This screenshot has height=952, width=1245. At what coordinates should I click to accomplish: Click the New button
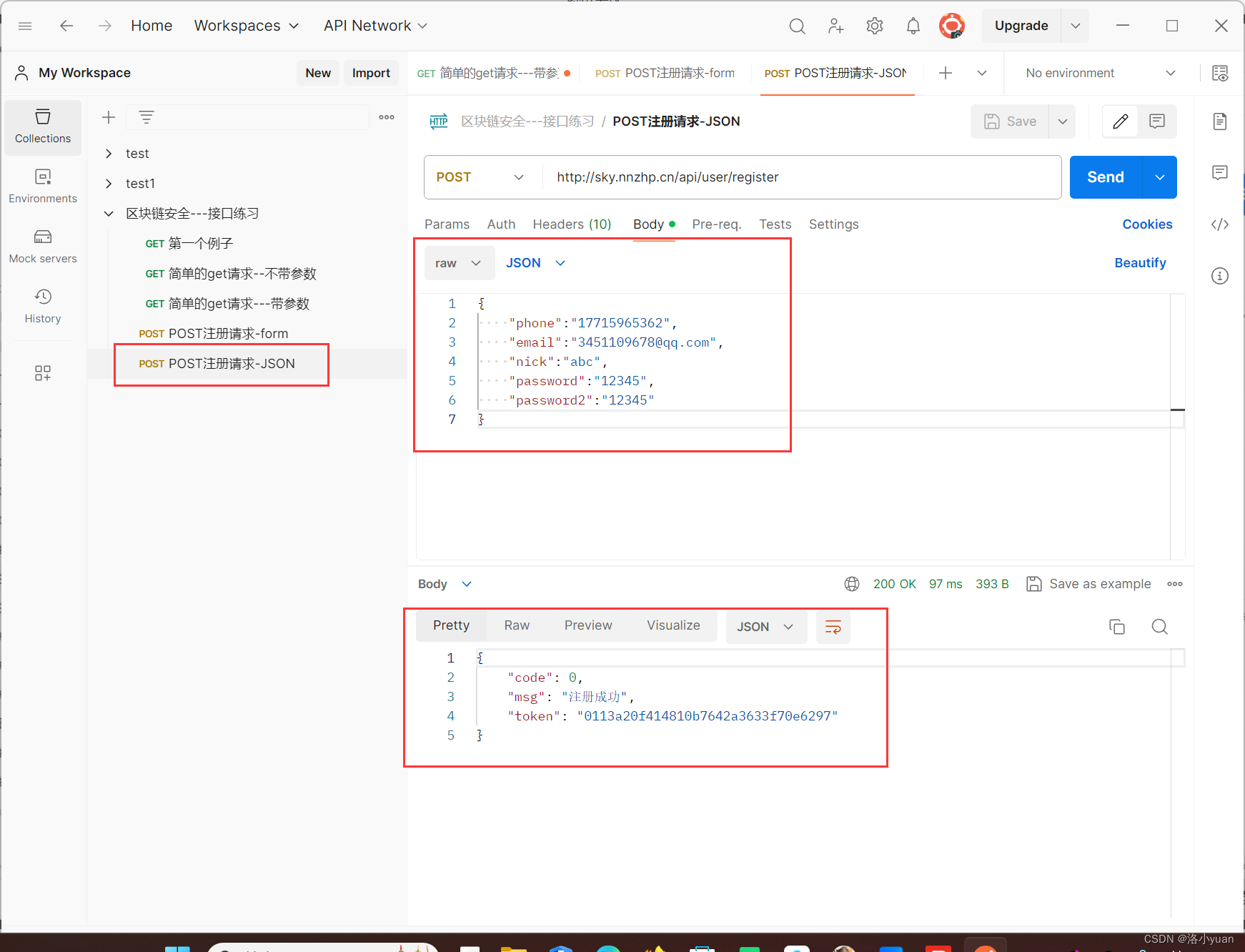[318, 73]
